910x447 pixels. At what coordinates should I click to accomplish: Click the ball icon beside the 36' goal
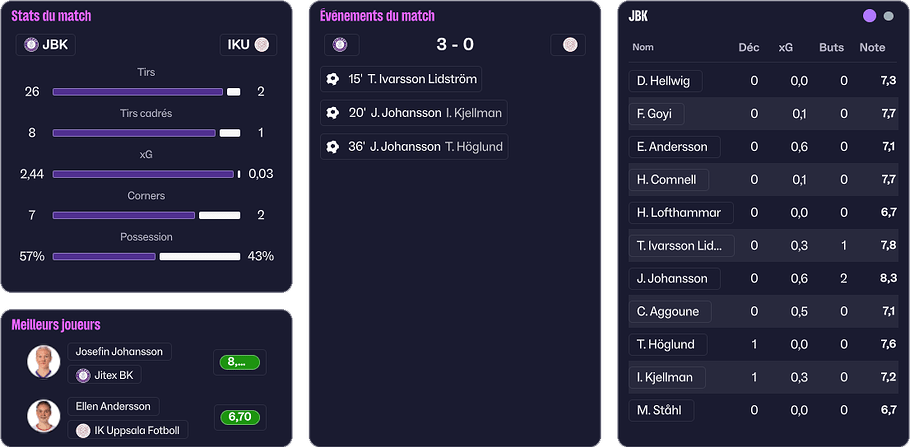[333, 147]
